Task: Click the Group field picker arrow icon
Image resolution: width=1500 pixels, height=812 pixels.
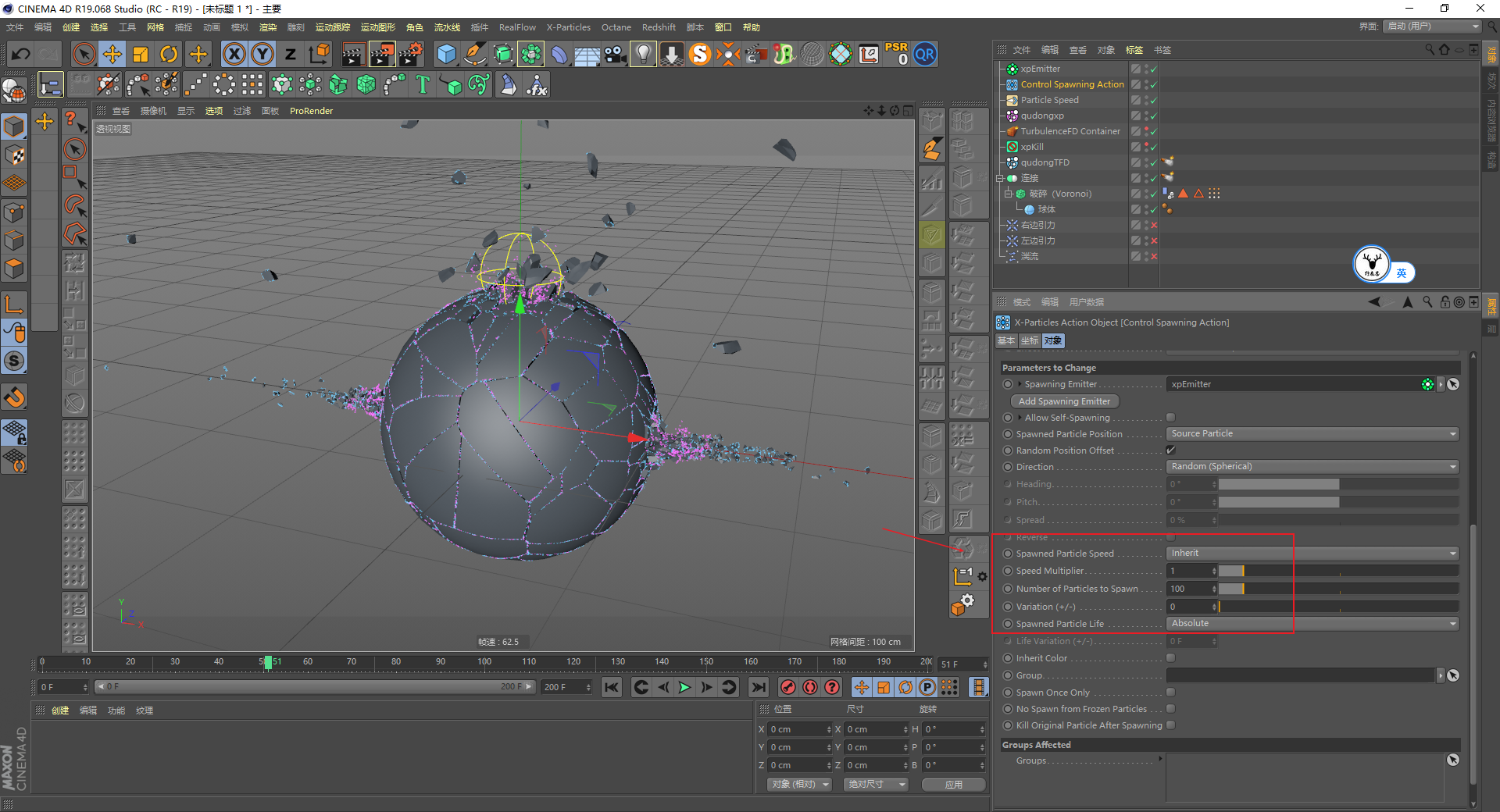Action: (x=1453, y=675)
